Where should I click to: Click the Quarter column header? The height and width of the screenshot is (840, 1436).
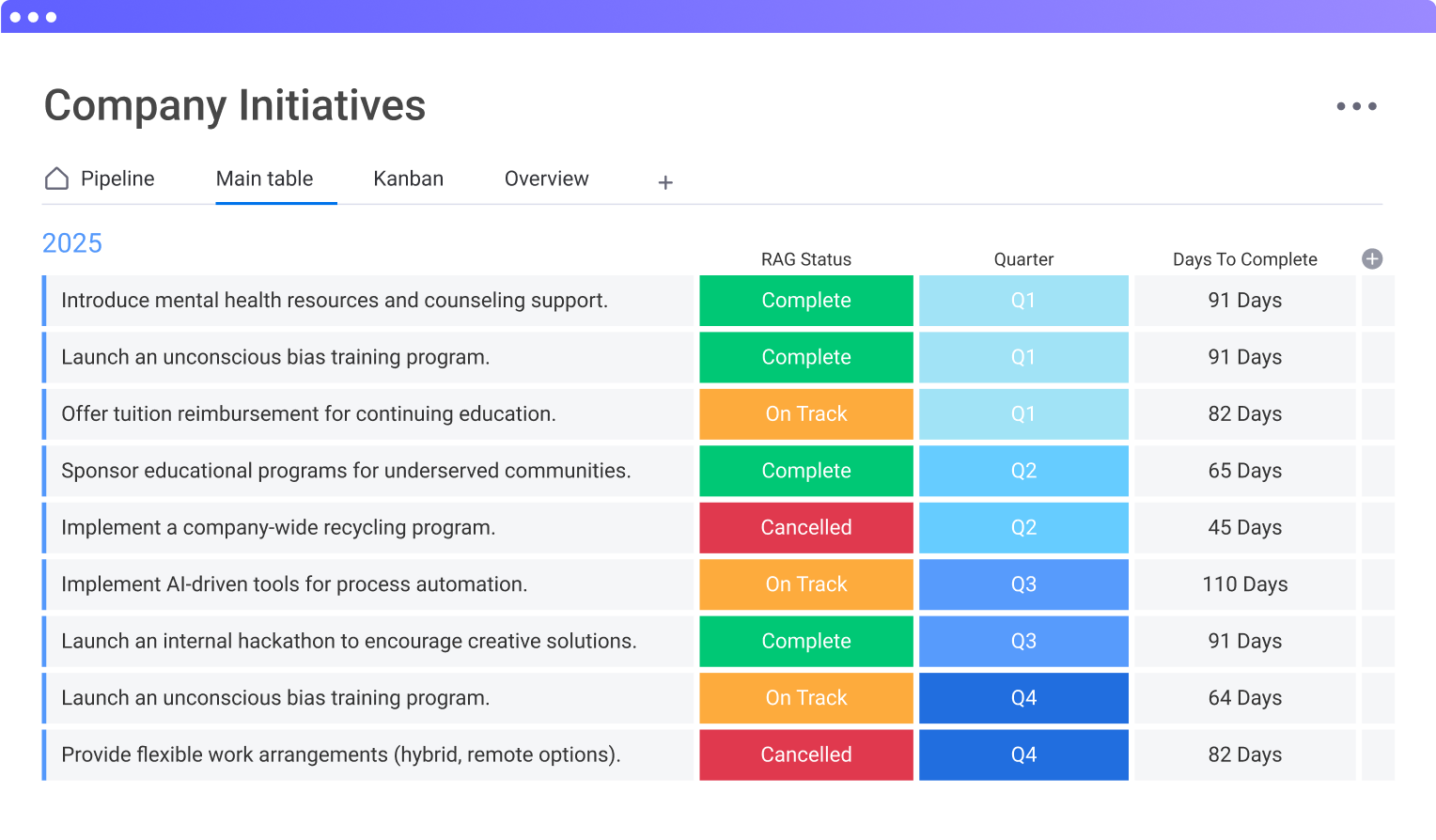coord(1022,259)
